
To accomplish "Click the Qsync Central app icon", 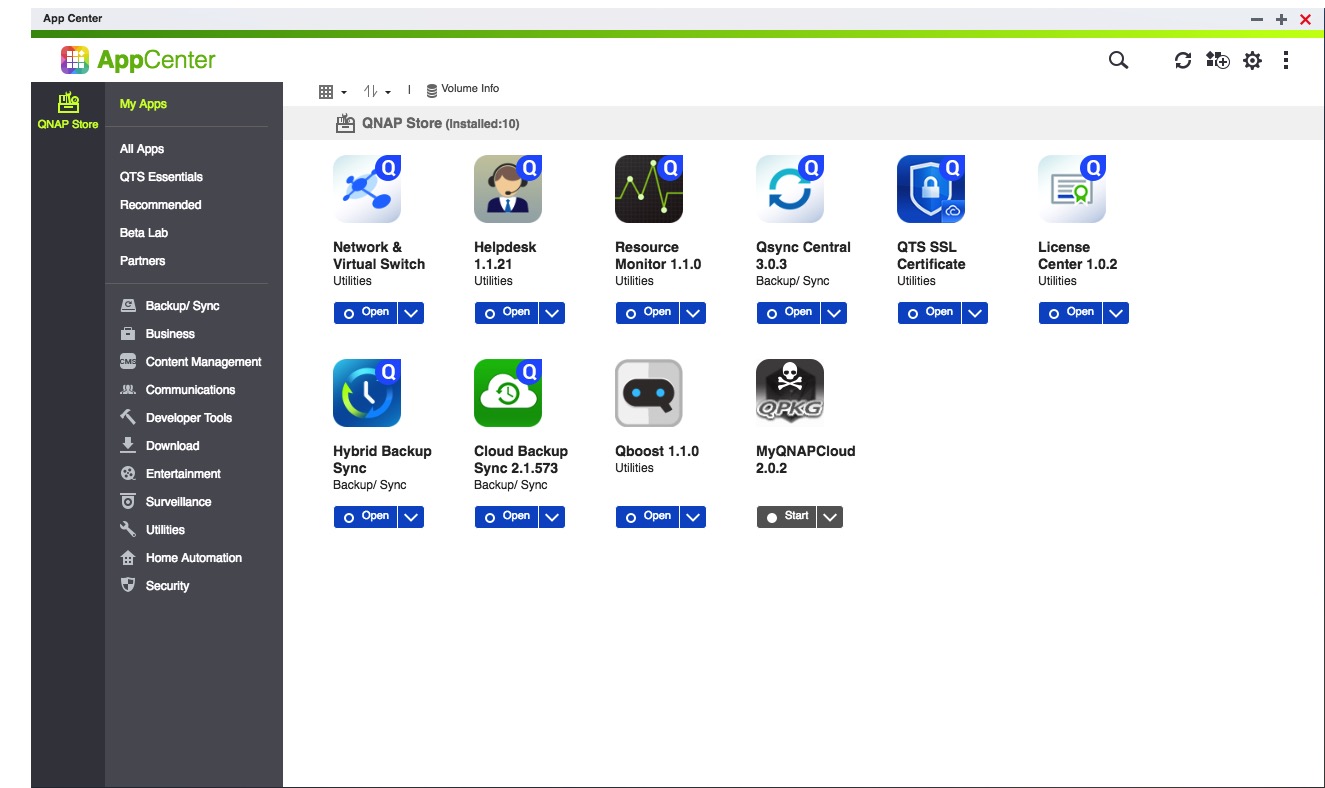I will click(790, 189).
